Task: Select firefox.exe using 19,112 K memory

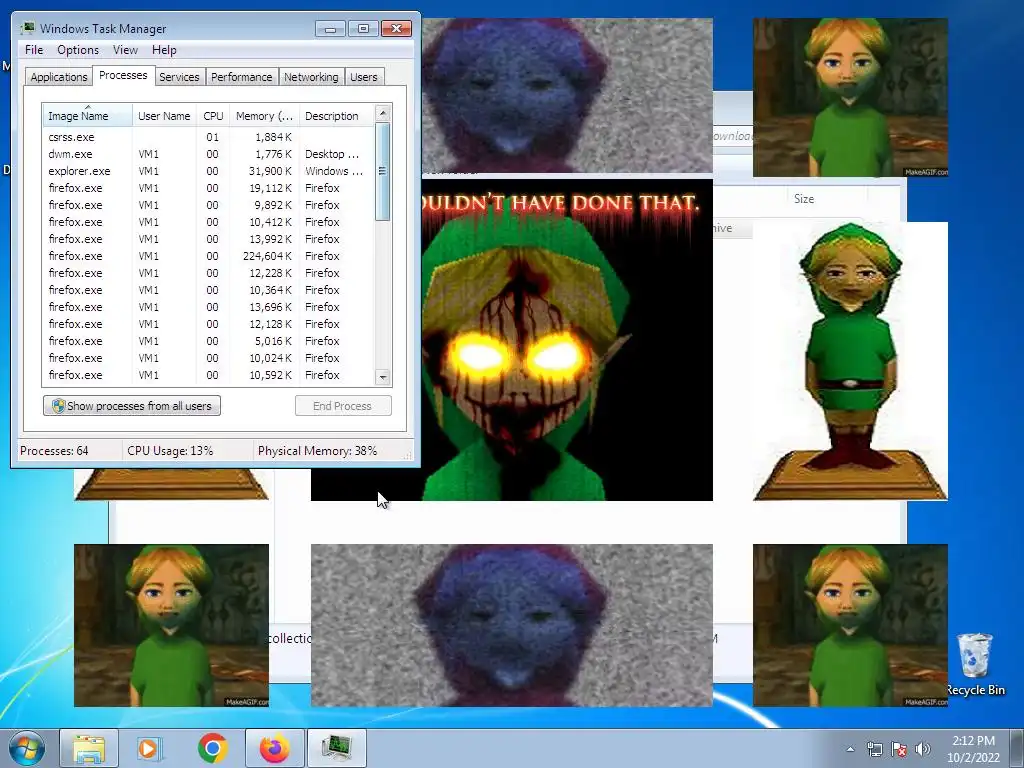Action: (x=209, y=188)
